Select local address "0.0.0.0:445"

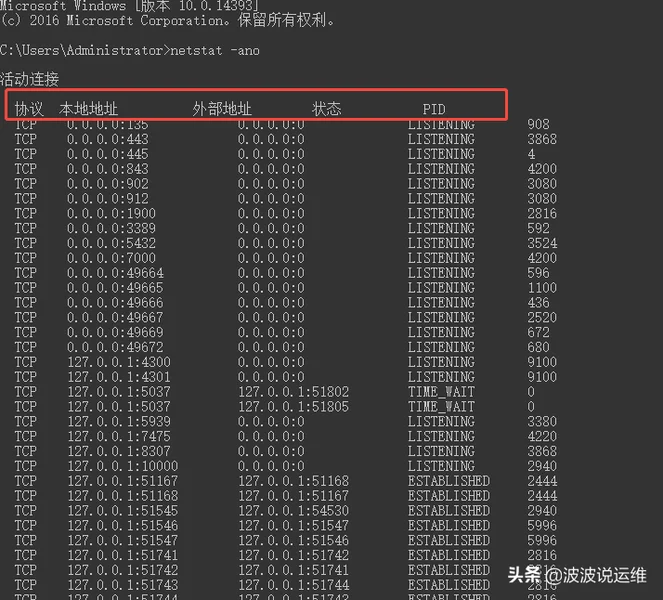(108, 154)
